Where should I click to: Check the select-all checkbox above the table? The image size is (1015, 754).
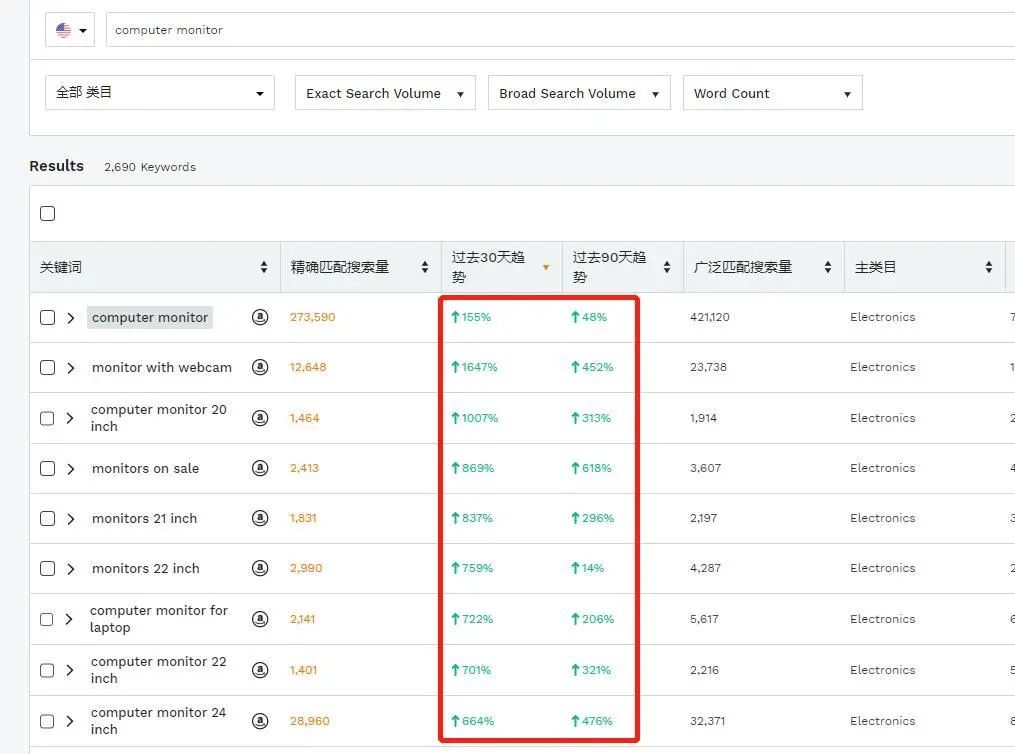pyautogui.click(x=47, y=213)
